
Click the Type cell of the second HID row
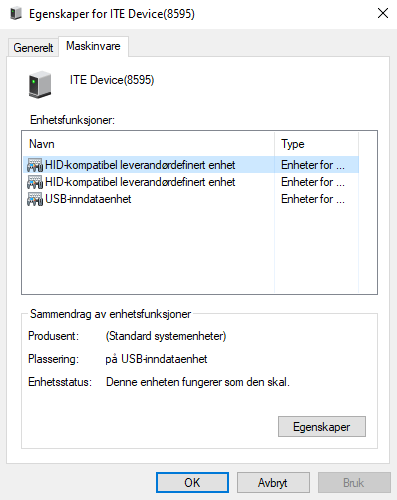point(313,182)
